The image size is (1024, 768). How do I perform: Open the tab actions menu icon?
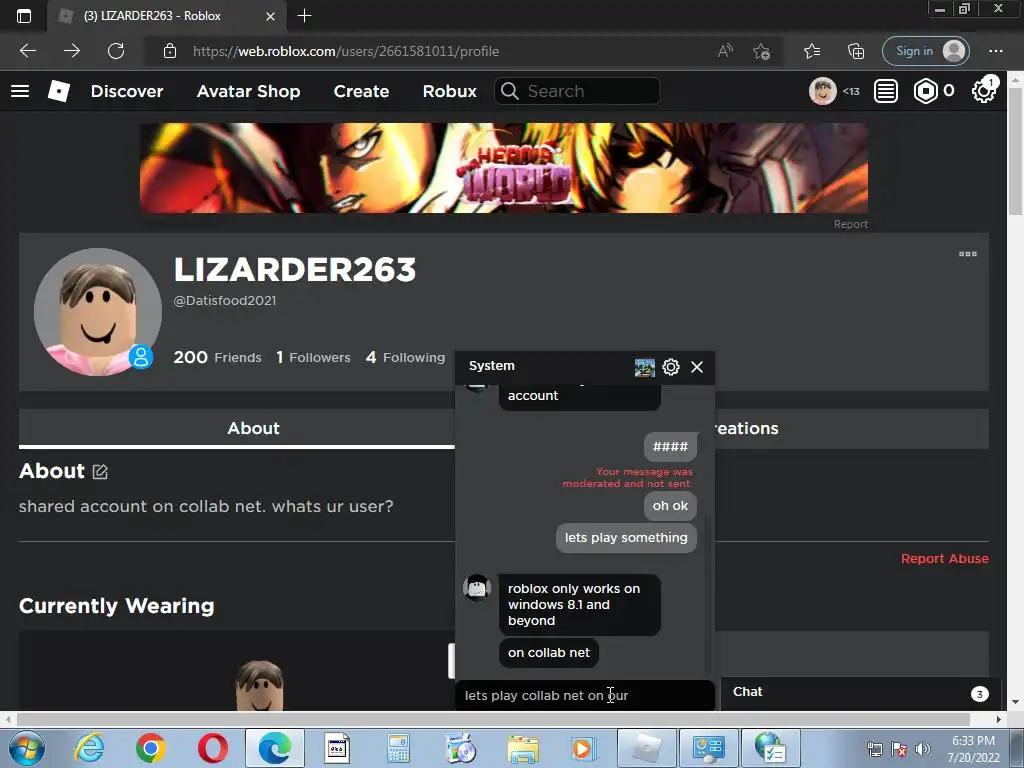pos(24,16)
